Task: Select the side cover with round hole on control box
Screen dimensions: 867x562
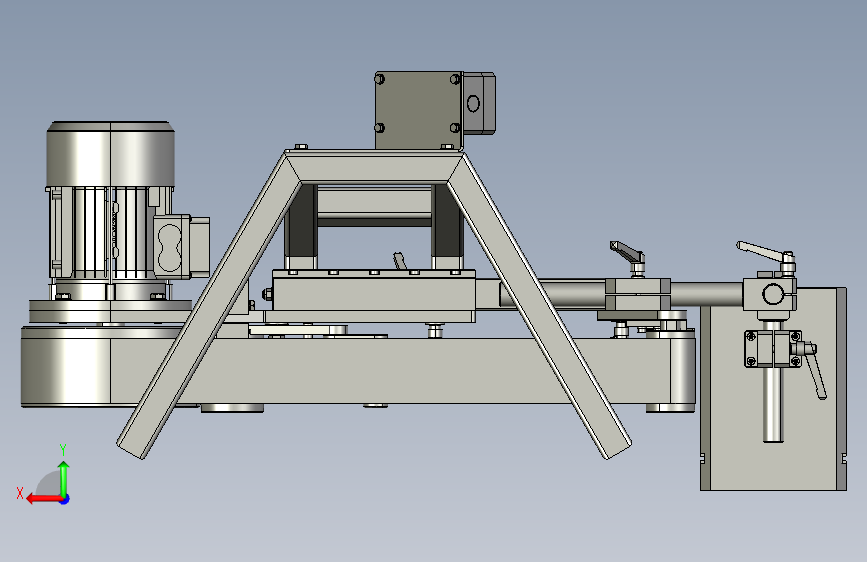Action: coord(478,103)
